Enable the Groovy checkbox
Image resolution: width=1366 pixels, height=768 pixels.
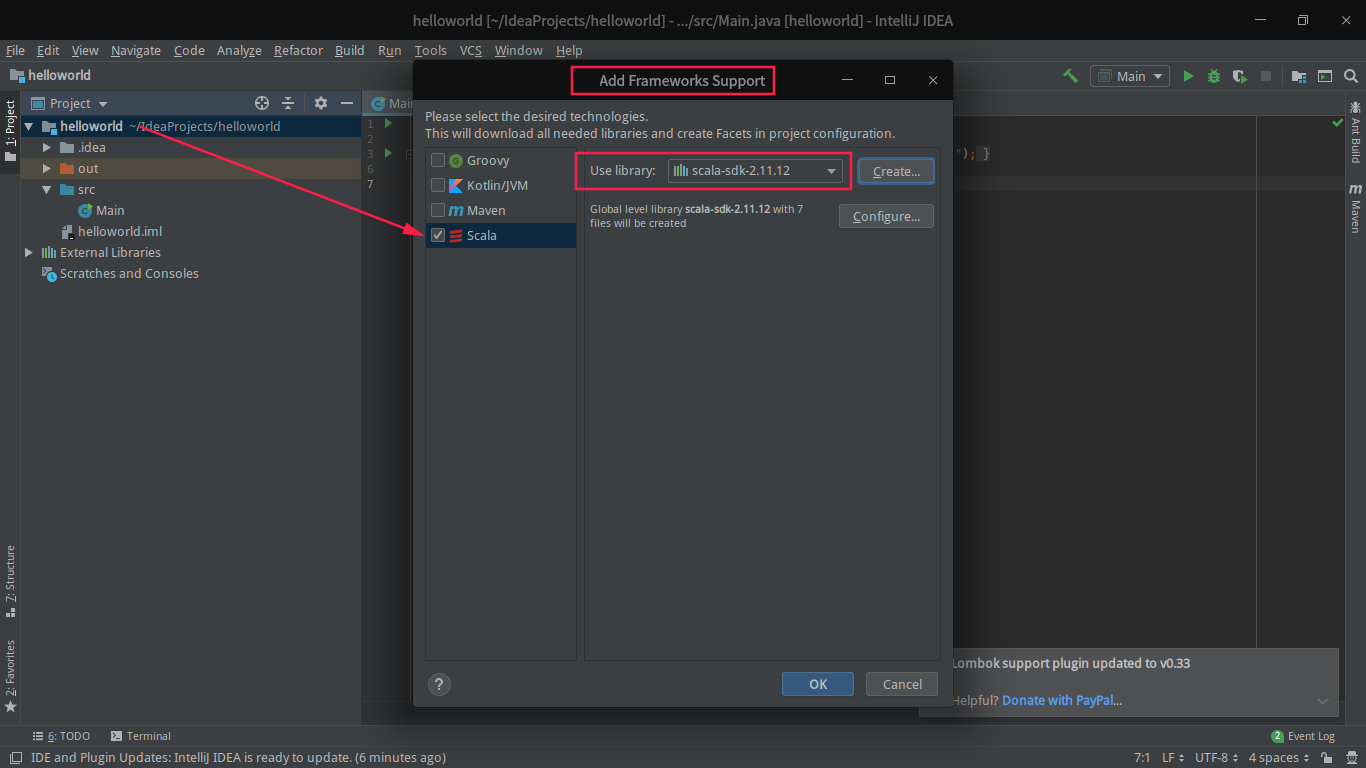(x=438, y=160)
